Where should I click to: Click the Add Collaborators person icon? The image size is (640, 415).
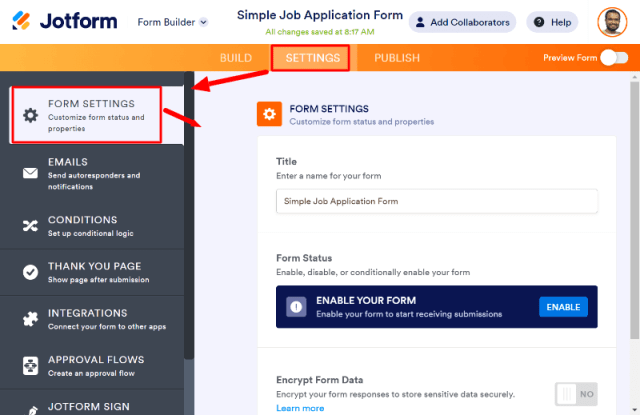tap(420, 22)
